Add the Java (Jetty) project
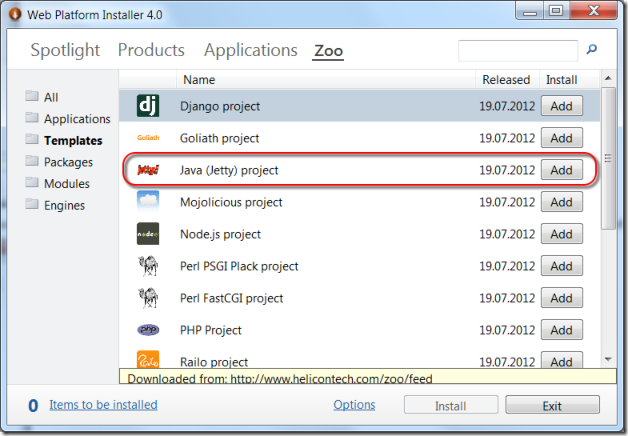 pos(561,170)
